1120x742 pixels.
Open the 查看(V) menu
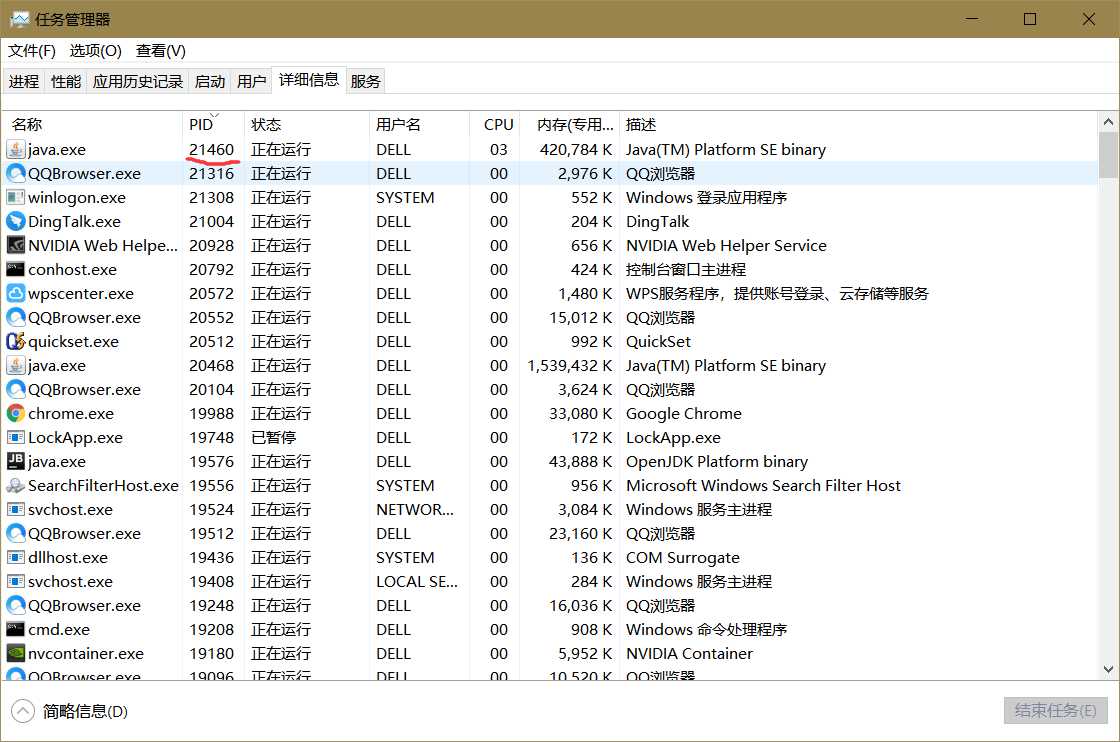(x=161, y=51)
